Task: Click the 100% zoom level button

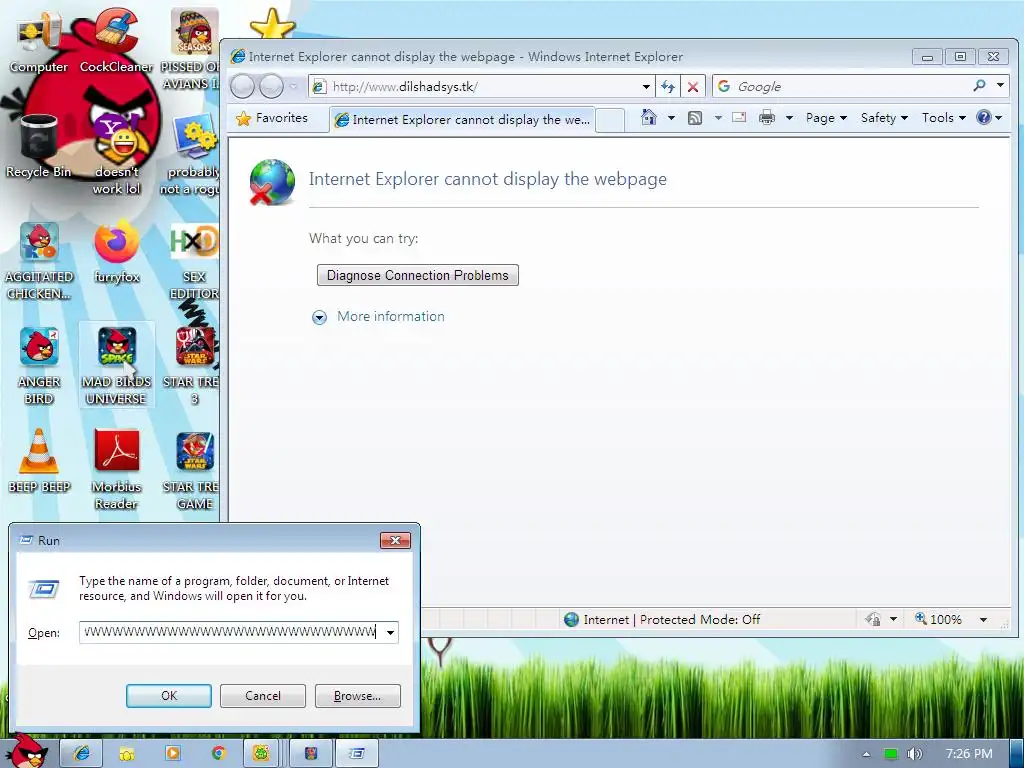Action: [939, 619]
